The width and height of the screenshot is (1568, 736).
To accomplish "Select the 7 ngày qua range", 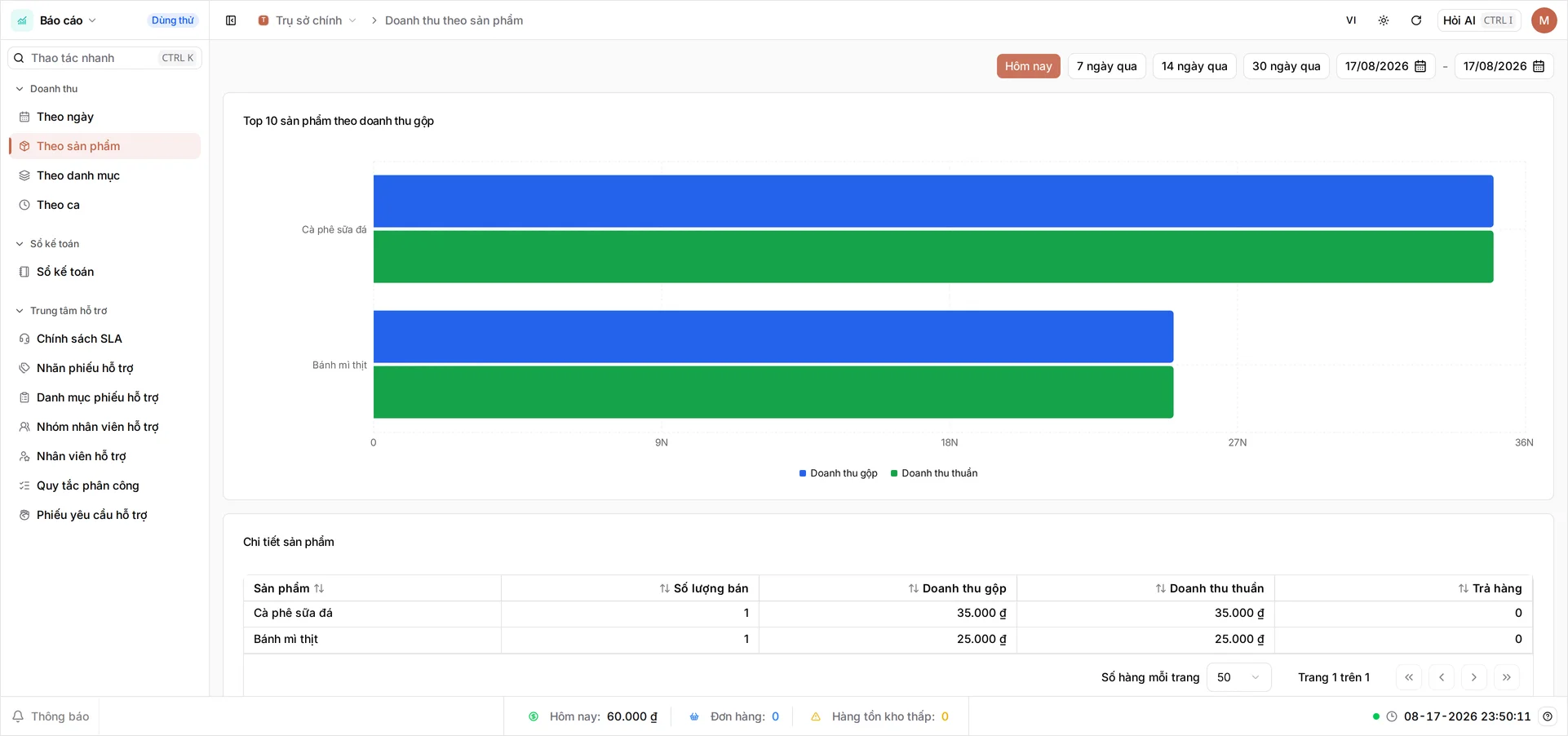I will pyautogui.click(x=1106, y=66).
